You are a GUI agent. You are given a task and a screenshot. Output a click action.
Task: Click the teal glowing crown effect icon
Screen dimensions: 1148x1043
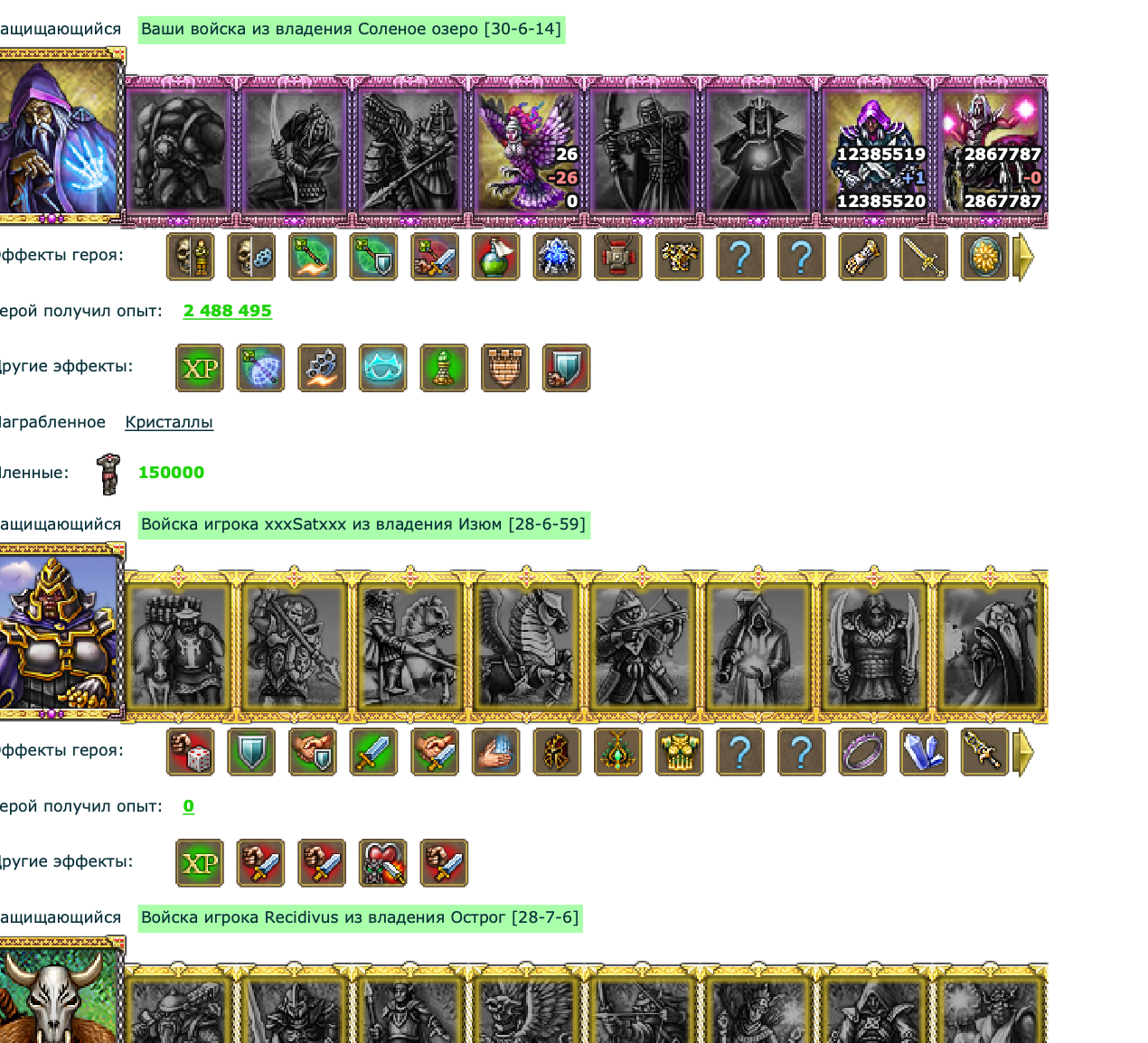coord(383,368)
